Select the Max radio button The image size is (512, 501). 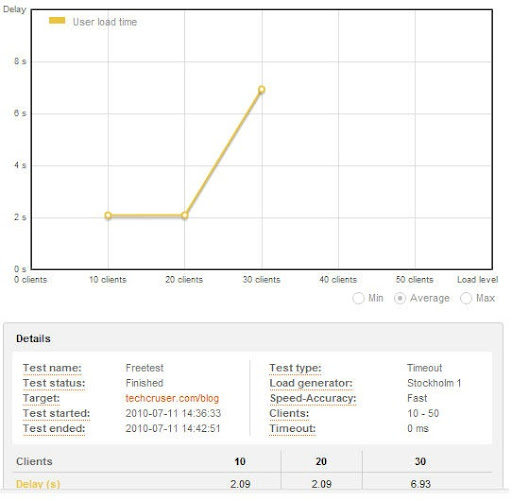click(x=466, y=298)
